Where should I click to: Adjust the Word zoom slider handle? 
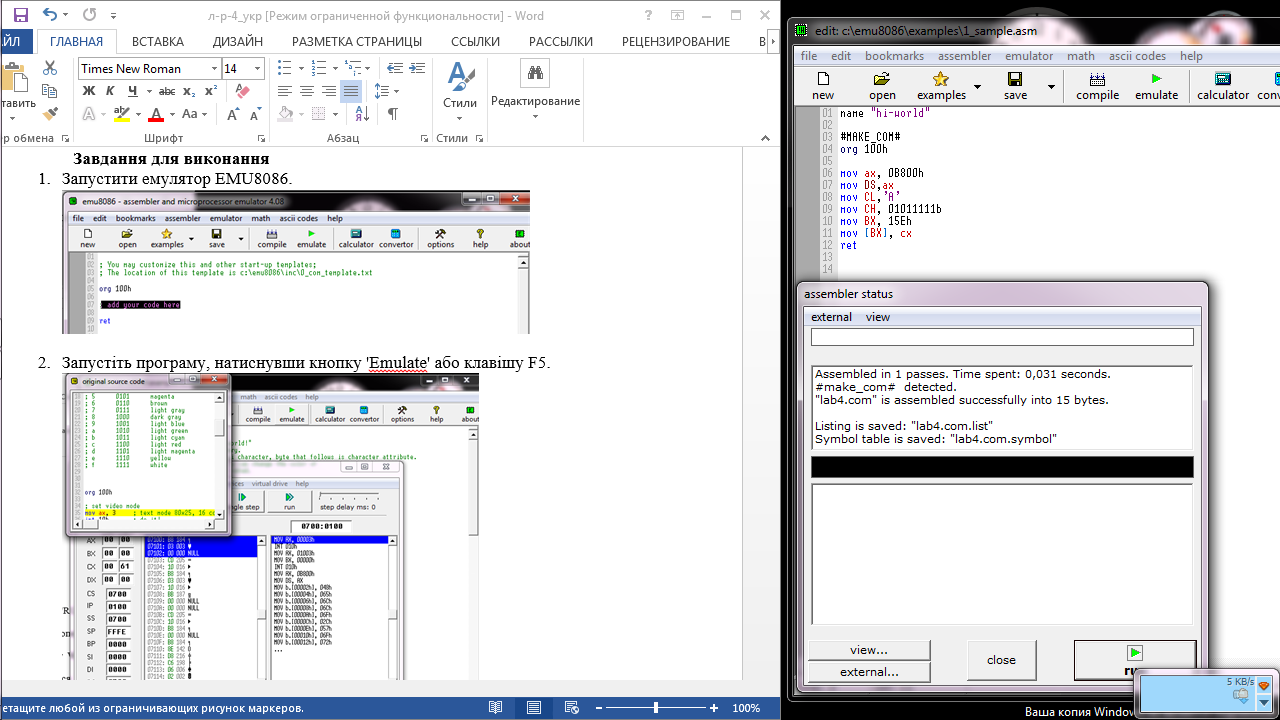click(656, 707)
